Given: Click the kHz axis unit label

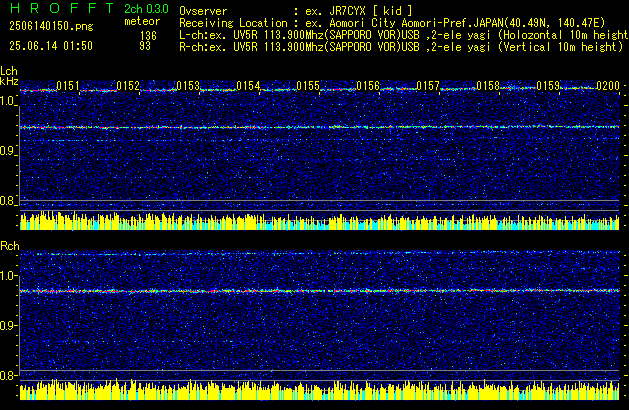Looking at the screenshot, I should [9, 81].
